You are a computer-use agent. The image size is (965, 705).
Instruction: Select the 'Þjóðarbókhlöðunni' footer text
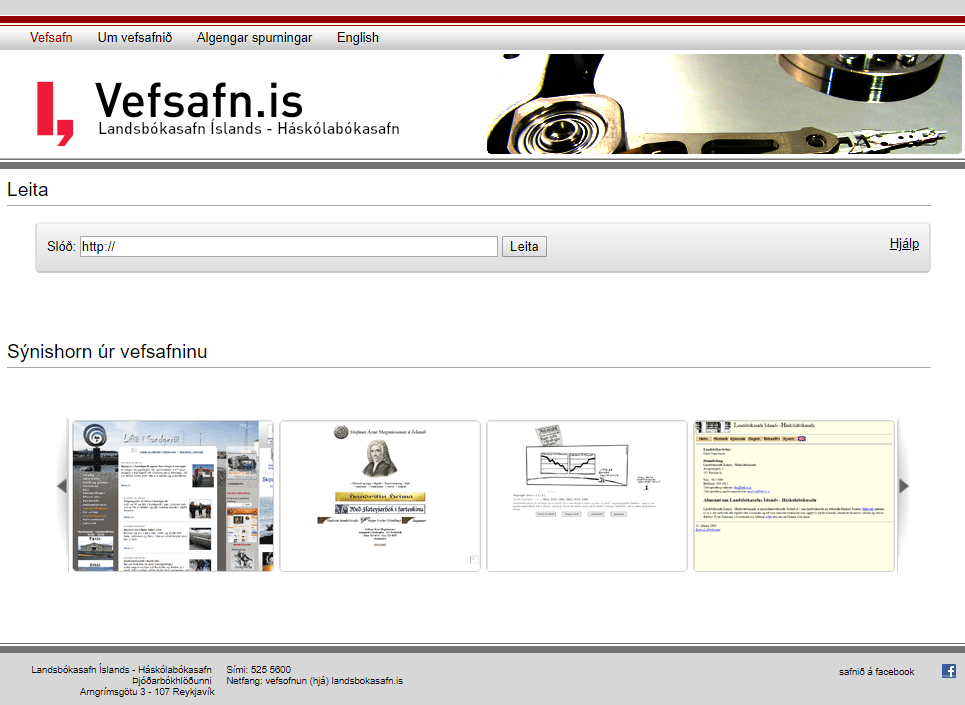172,680
